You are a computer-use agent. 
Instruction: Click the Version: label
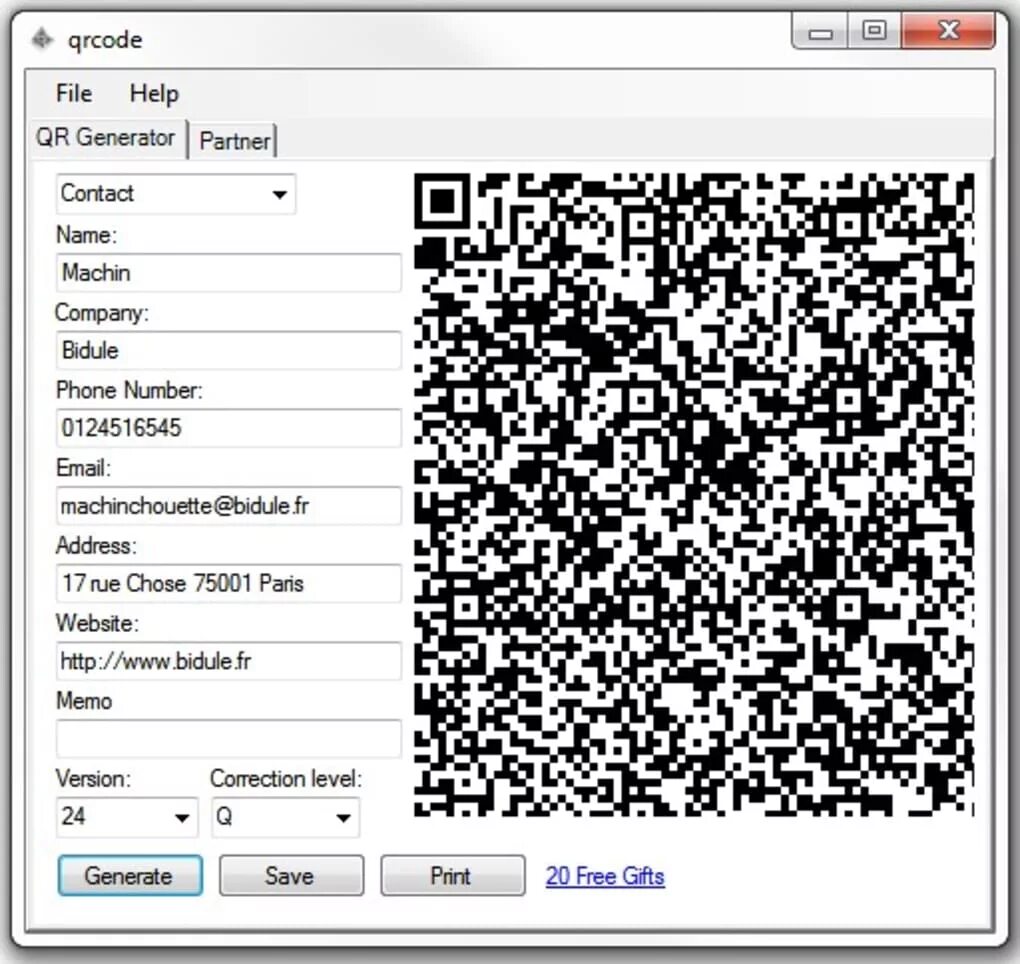(93, 779)
